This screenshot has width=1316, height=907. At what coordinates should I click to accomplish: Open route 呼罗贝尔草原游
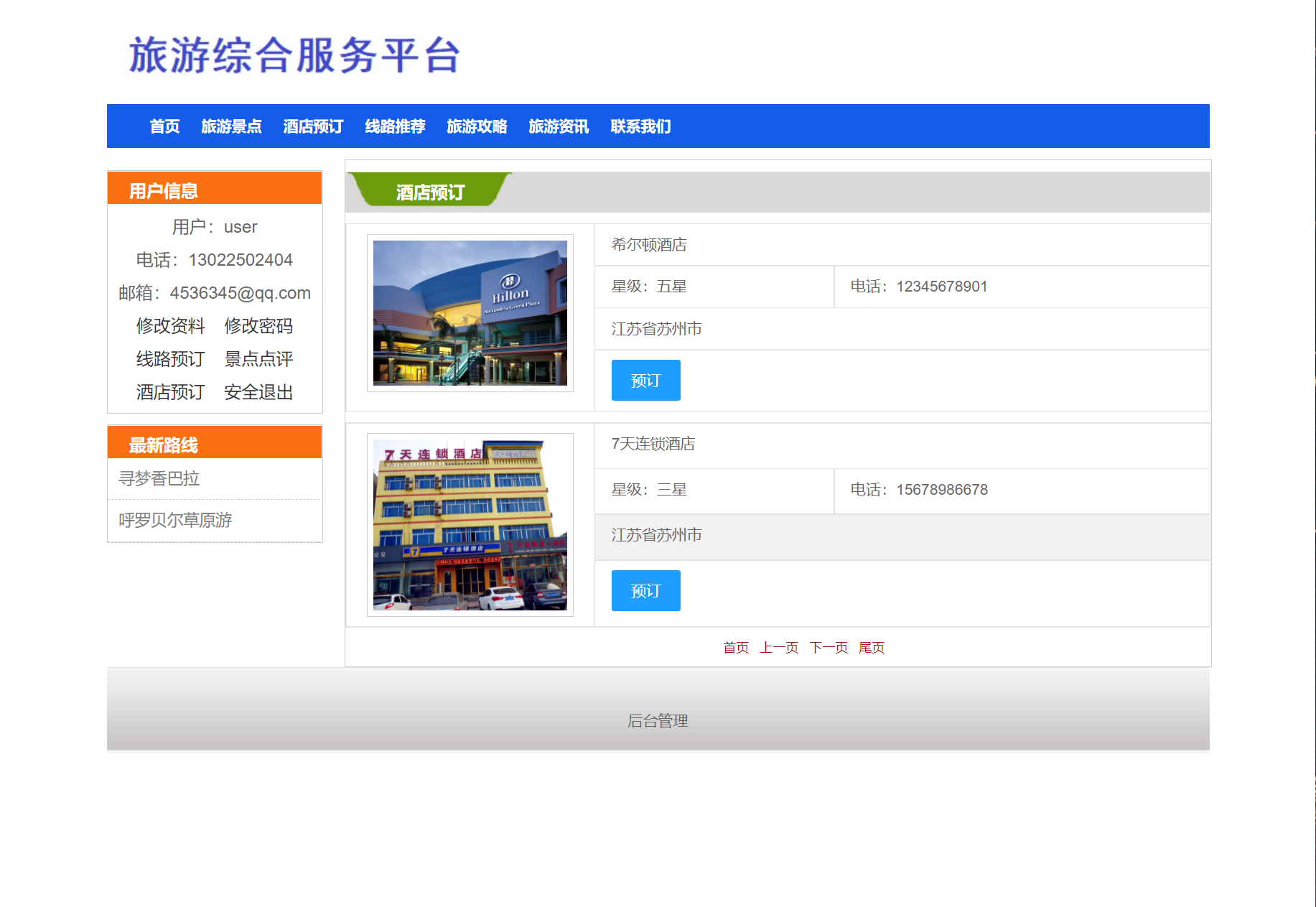click(177, 519)
